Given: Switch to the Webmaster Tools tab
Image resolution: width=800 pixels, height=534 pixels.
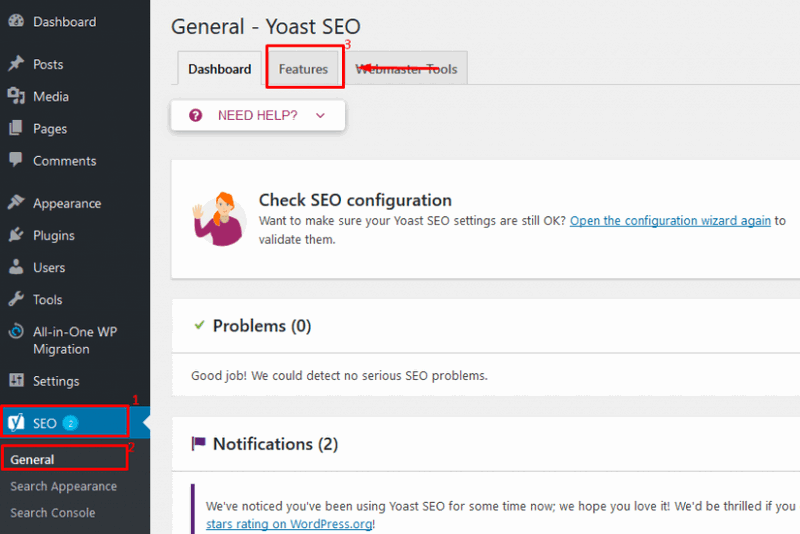Looking at the screenshot, I should (x=406, y=69).
